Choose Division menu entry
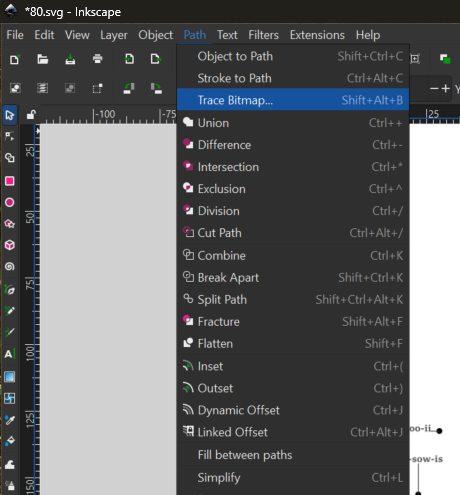This screenshot has width=460, height=495. (x=293, y=211)
